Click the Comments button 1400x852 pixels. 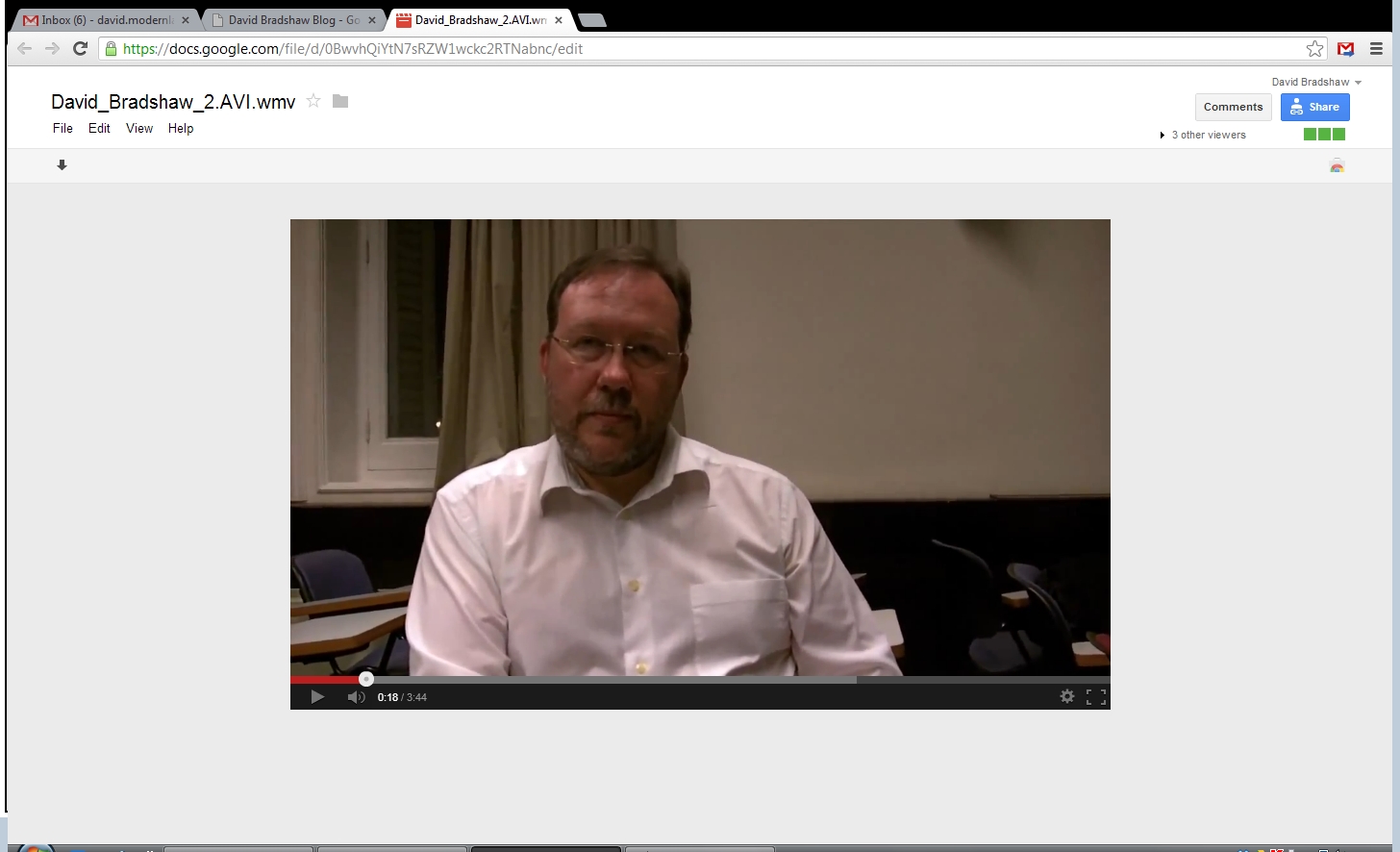(x=1233, y=107)
